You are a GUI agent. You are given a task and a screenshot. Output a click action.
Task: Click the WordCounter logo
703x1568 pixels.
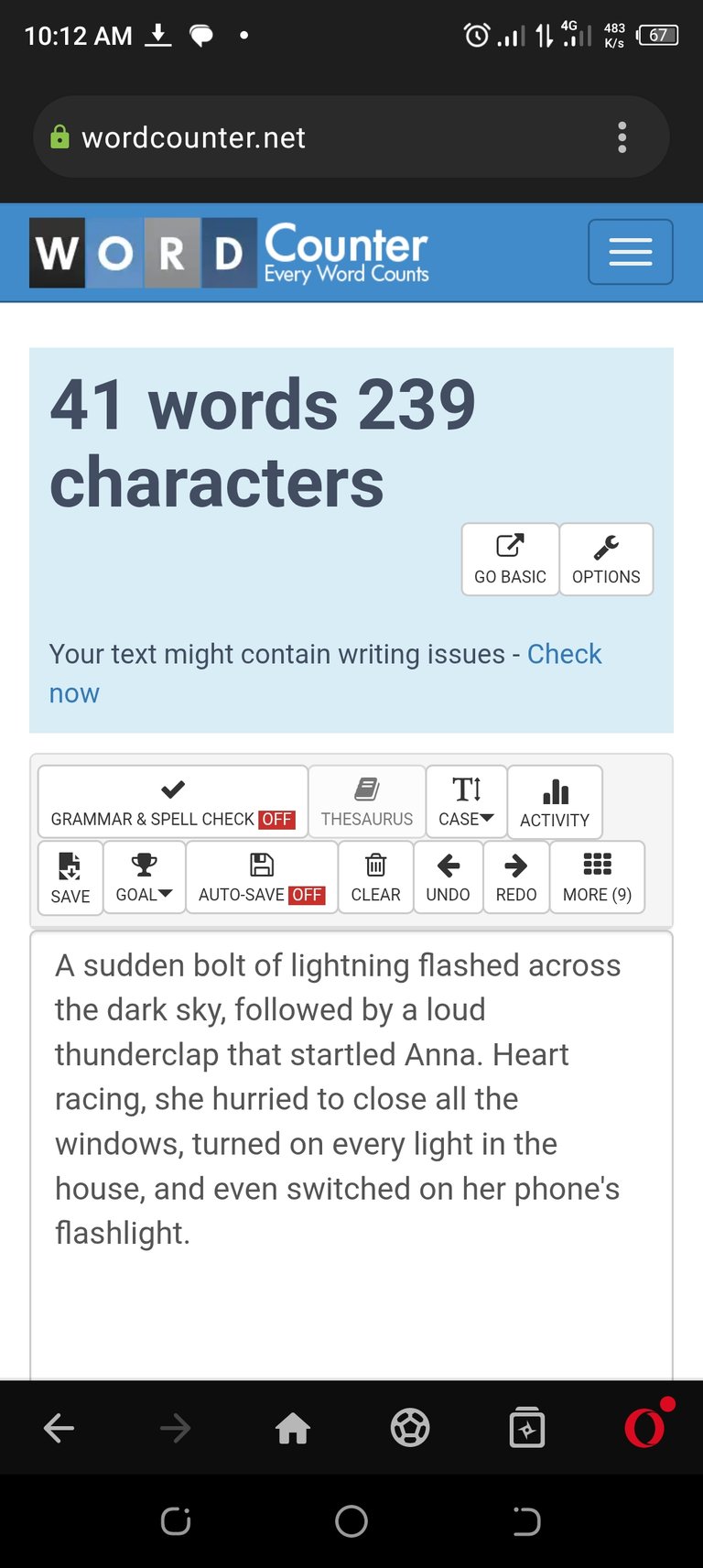point(229,253)
